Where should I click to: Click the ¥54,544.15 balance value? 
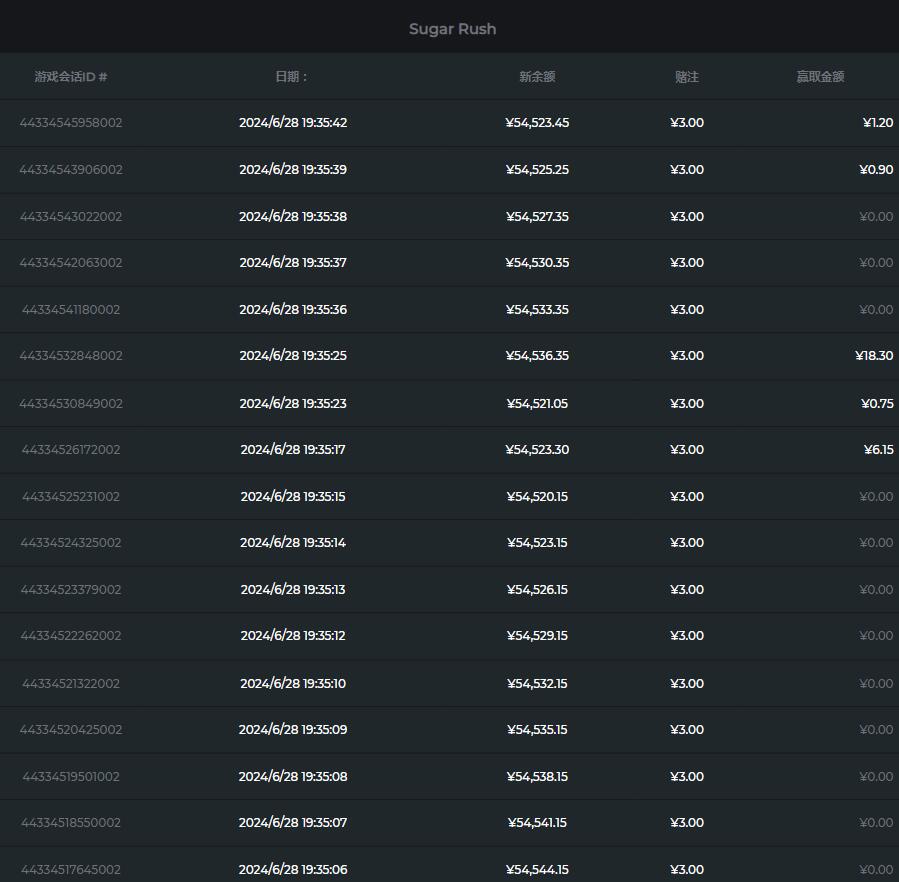point(537,870)
